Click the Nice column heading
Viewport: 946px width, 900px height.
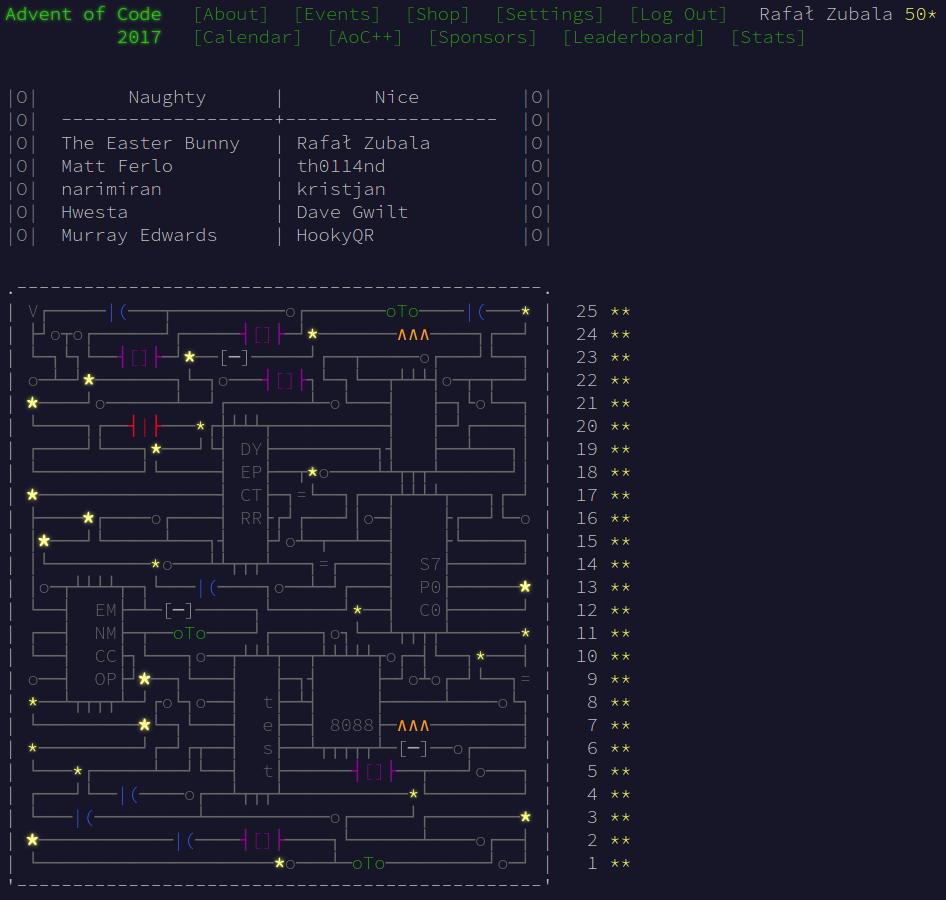pyautogui.click(x=396, y=97)
